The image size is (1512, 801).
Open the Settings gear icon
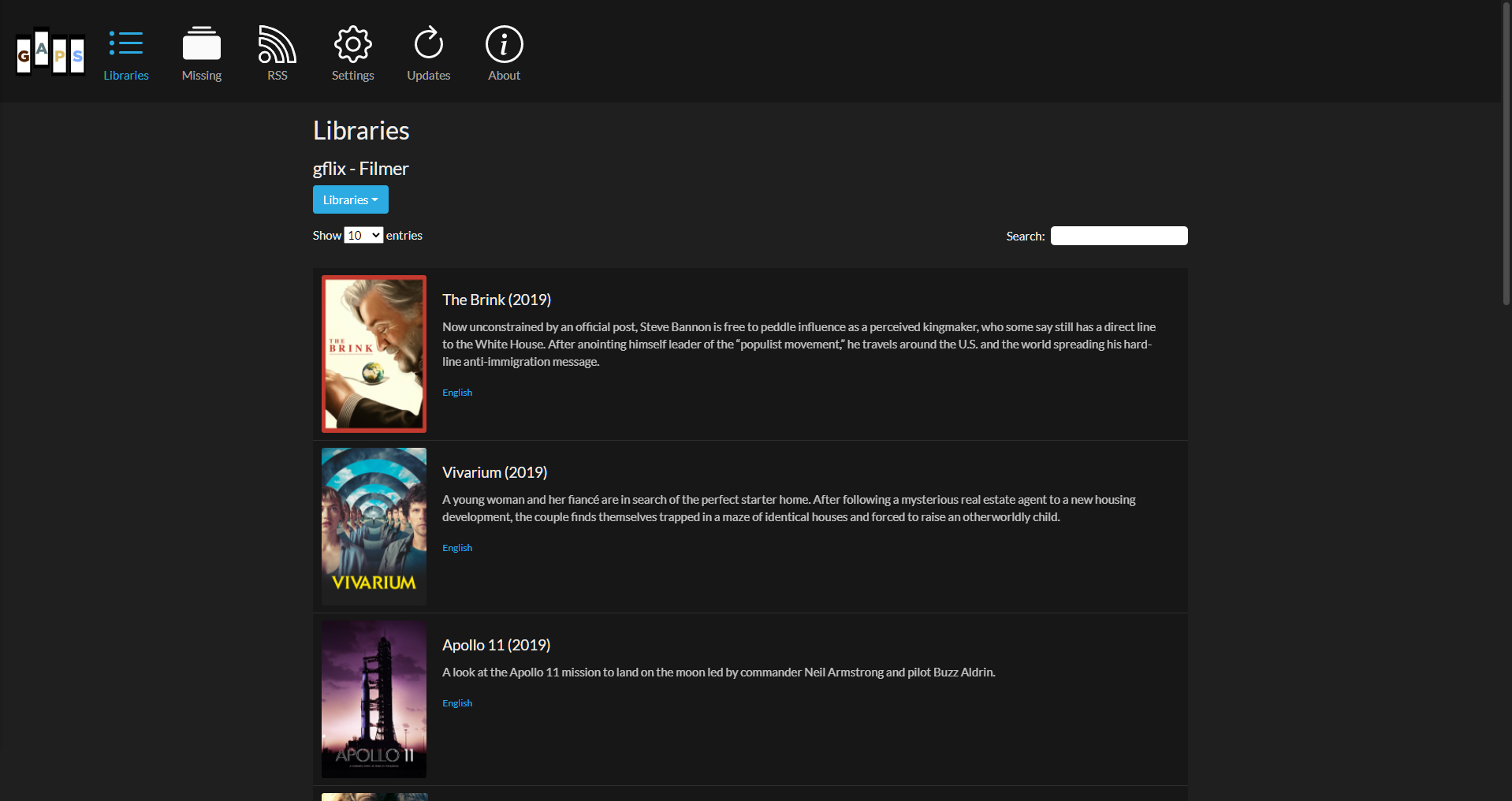[x=352, y=44]
